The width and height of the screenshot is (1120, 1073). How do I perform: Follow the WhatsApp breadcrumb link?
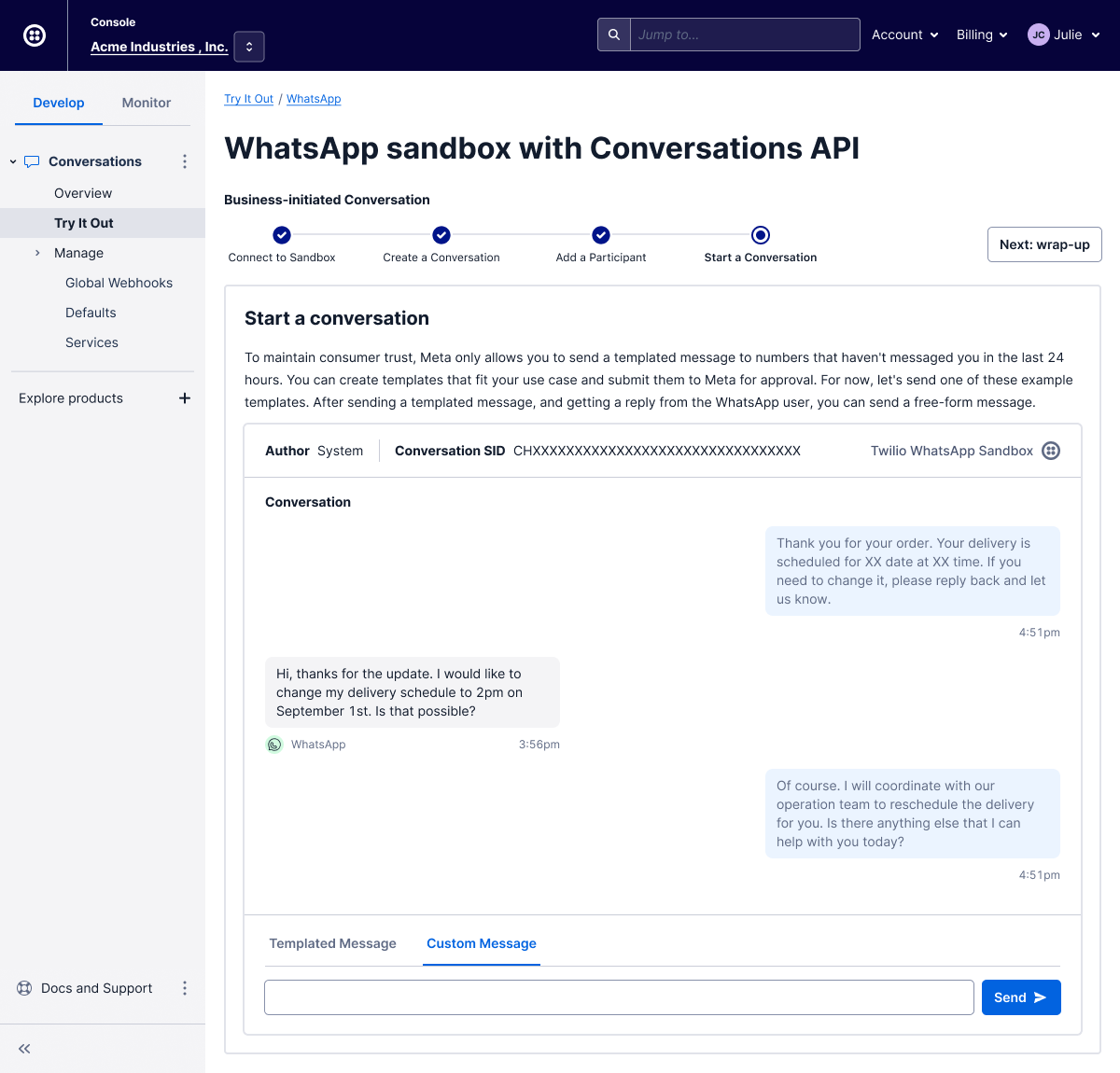314,99
